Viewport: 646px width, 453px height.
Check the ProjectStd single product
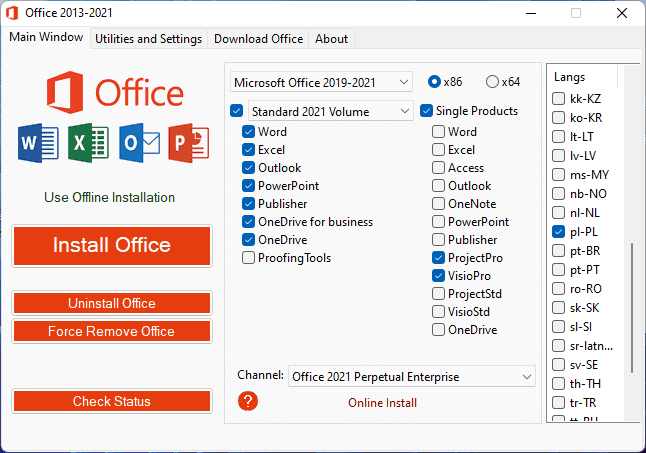tap(438, 294)
